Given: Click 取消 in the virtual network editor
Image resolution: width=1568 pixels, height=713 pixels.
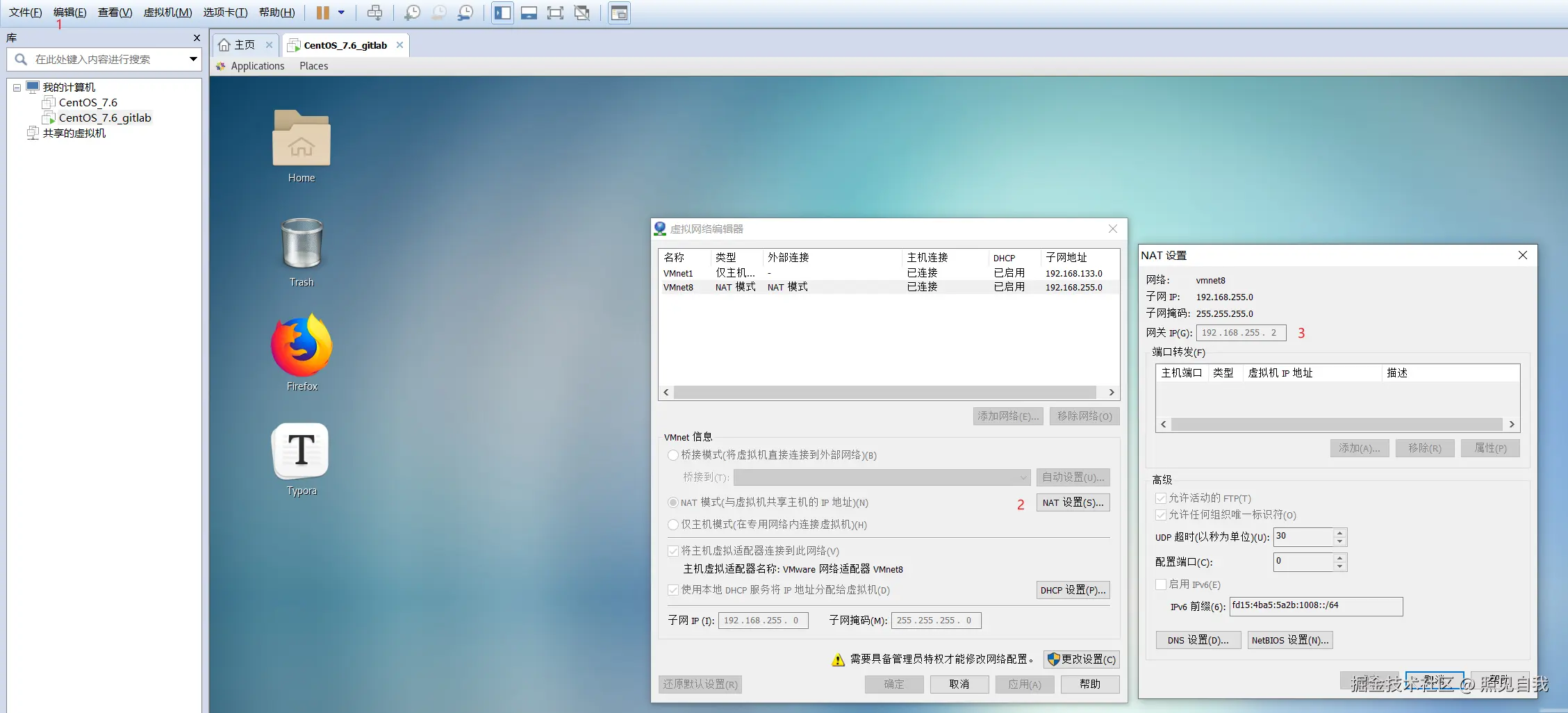Looking at the screenshot, I should pyautogui.click(x=959, y=685).
